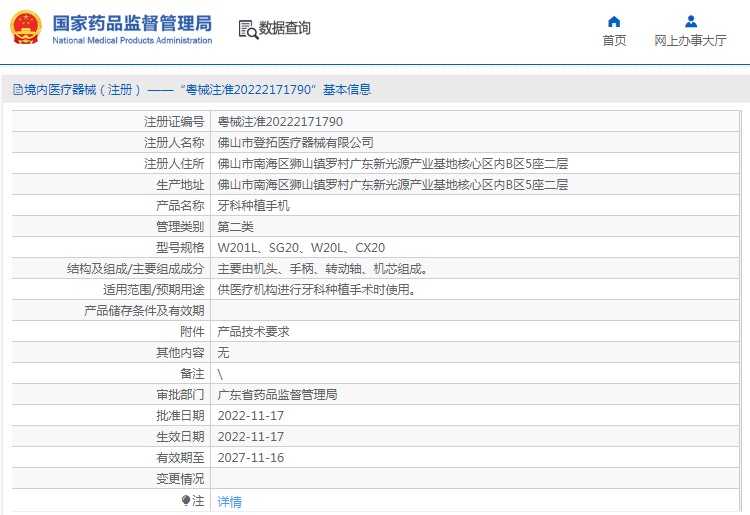Click the registrant name 佛山市登拓医疗器械有限公司
Image resolution: width=750 pixels, height=515 pixels.
295,143
